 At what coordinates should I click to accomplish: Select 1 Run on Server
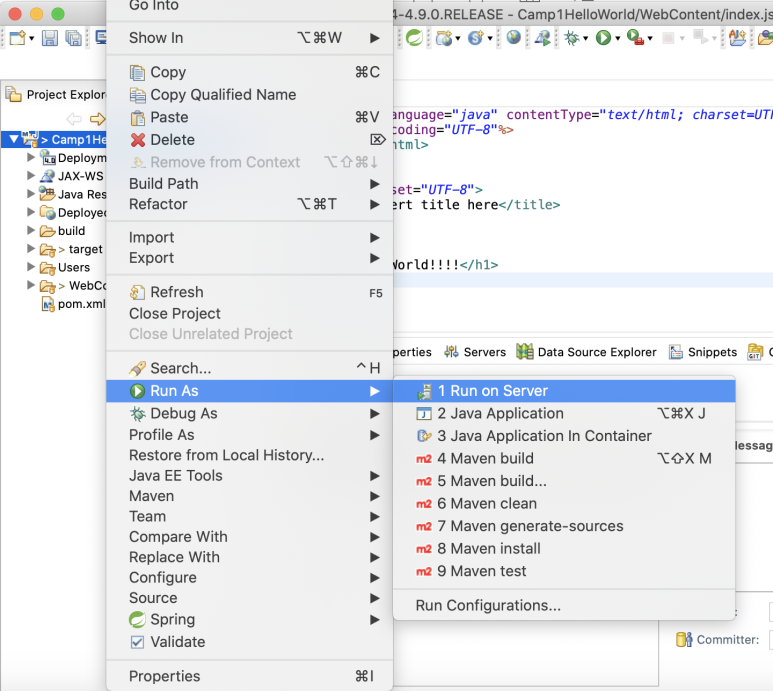[x=564, y=391]
